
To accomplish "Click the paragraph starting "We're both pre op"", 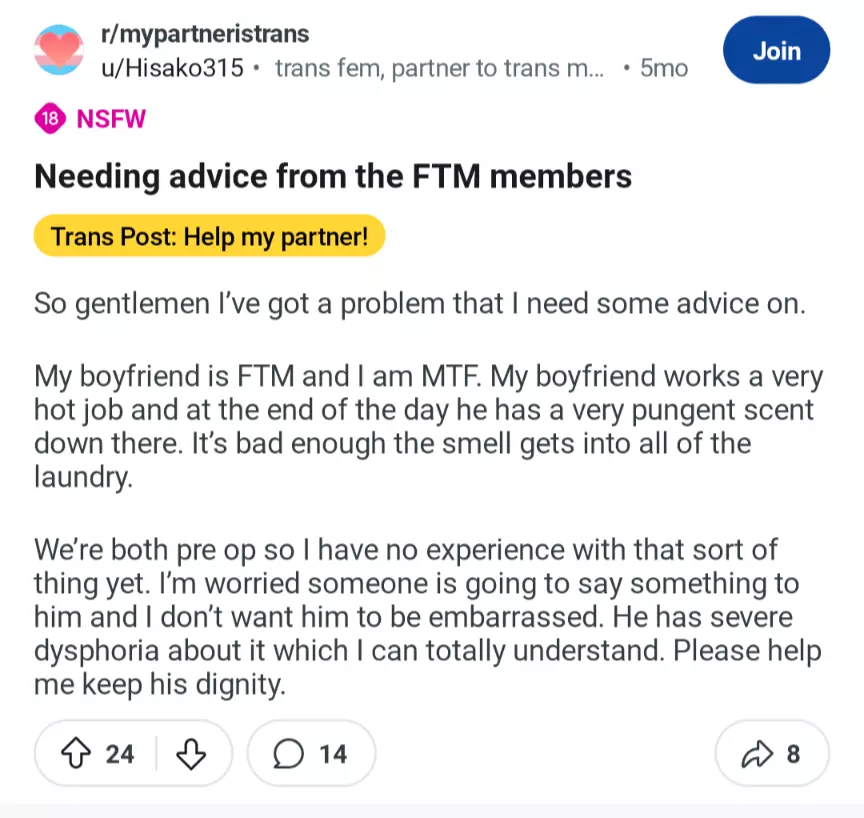I will [428, 618].
